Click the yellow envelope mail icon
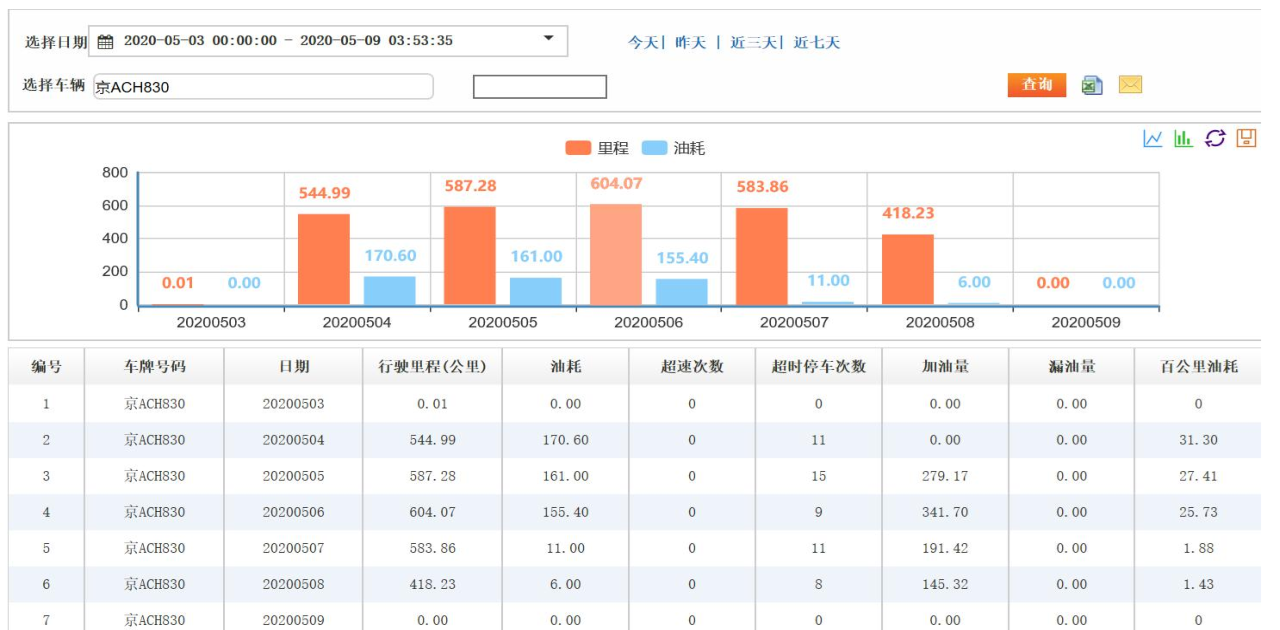1280x630 pixels. pyautogui.click(x=1130, y=85)
